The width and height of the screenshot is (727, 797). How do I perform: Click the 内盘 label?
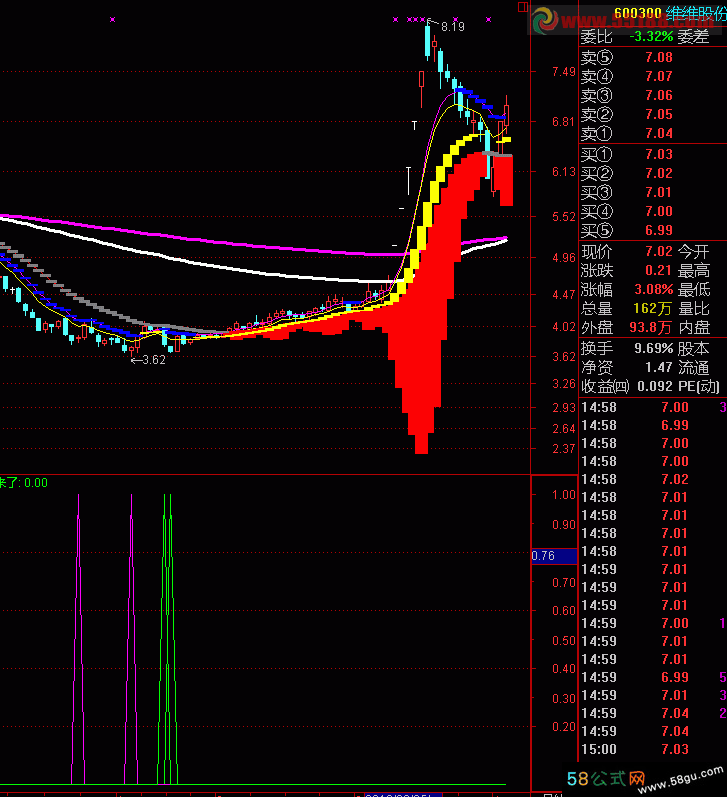pyautogui.click(x=693, y=327)
